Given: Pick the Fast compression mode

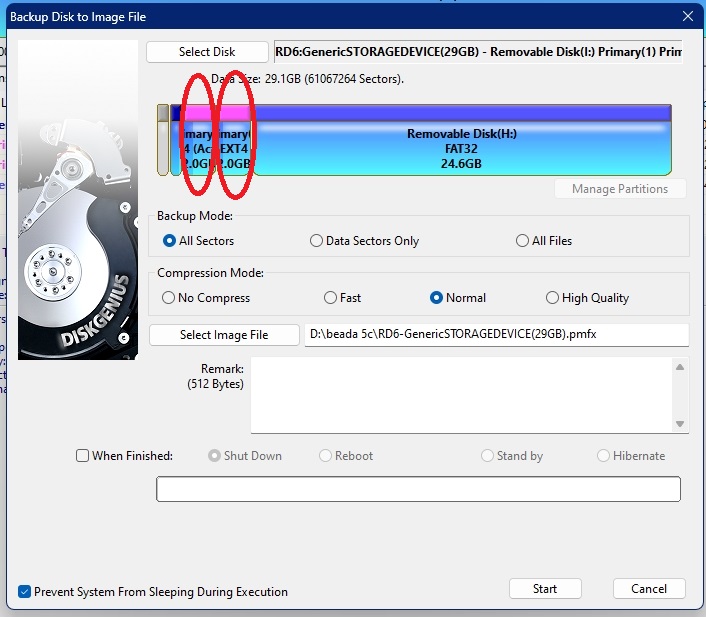Looking at the screenshot, I should pos(331,298).
